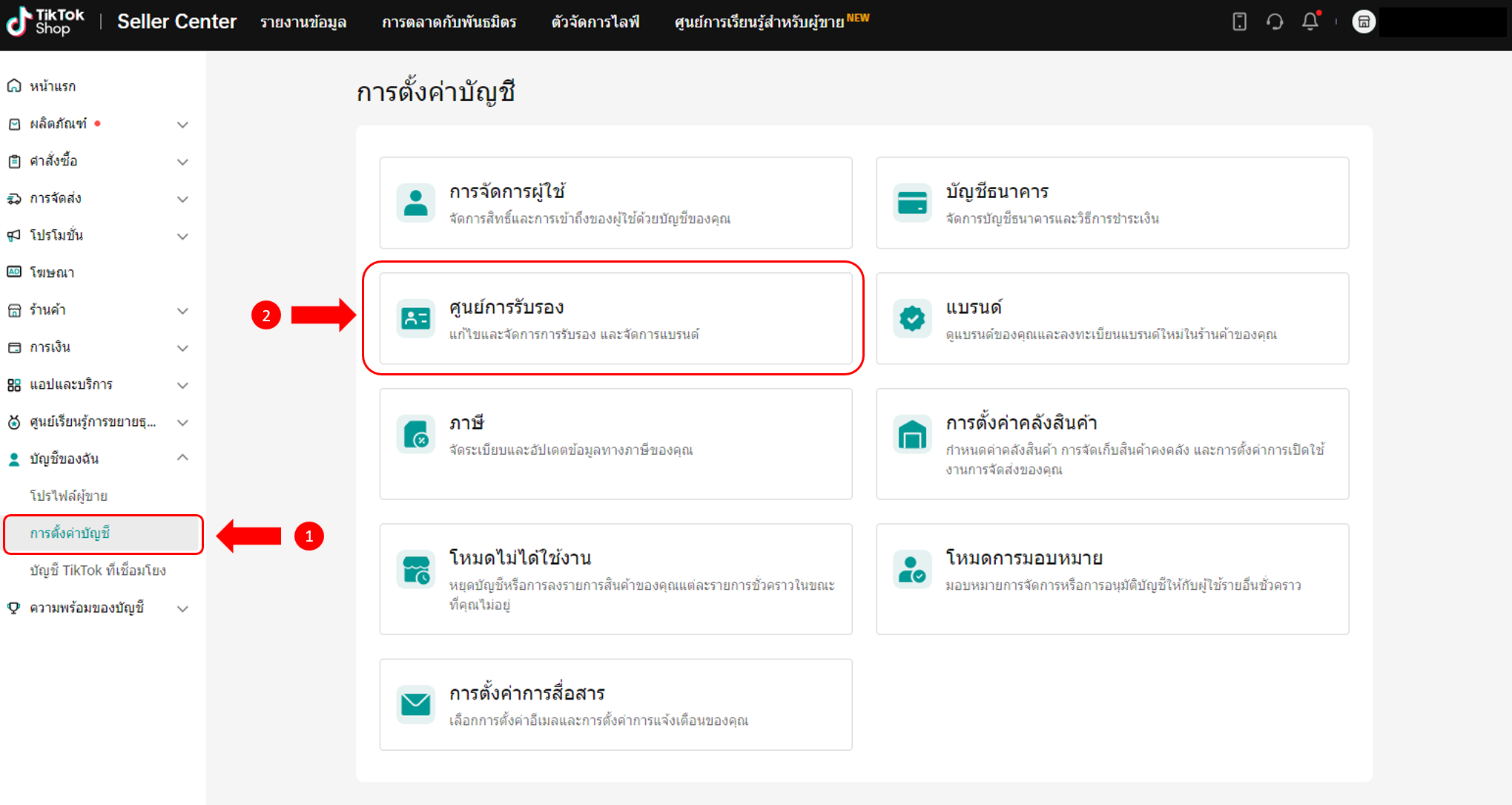Click the communication settings envelope icon
Image resolution: width=1512 pixels, height=805 pixels.
click(416, 704)
